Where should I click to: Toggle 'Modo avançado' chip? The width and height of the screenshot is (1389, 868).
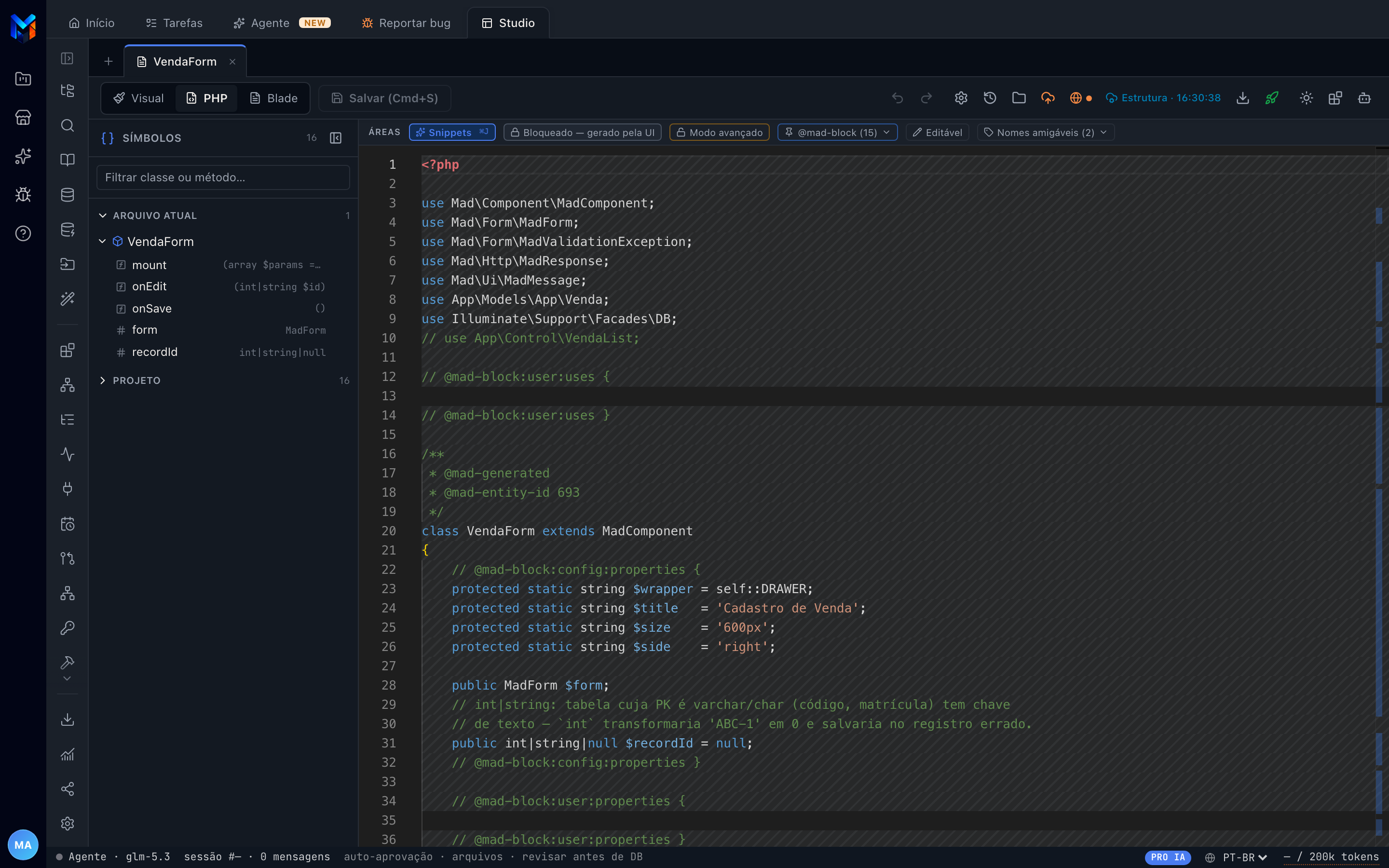pos(719,133)
